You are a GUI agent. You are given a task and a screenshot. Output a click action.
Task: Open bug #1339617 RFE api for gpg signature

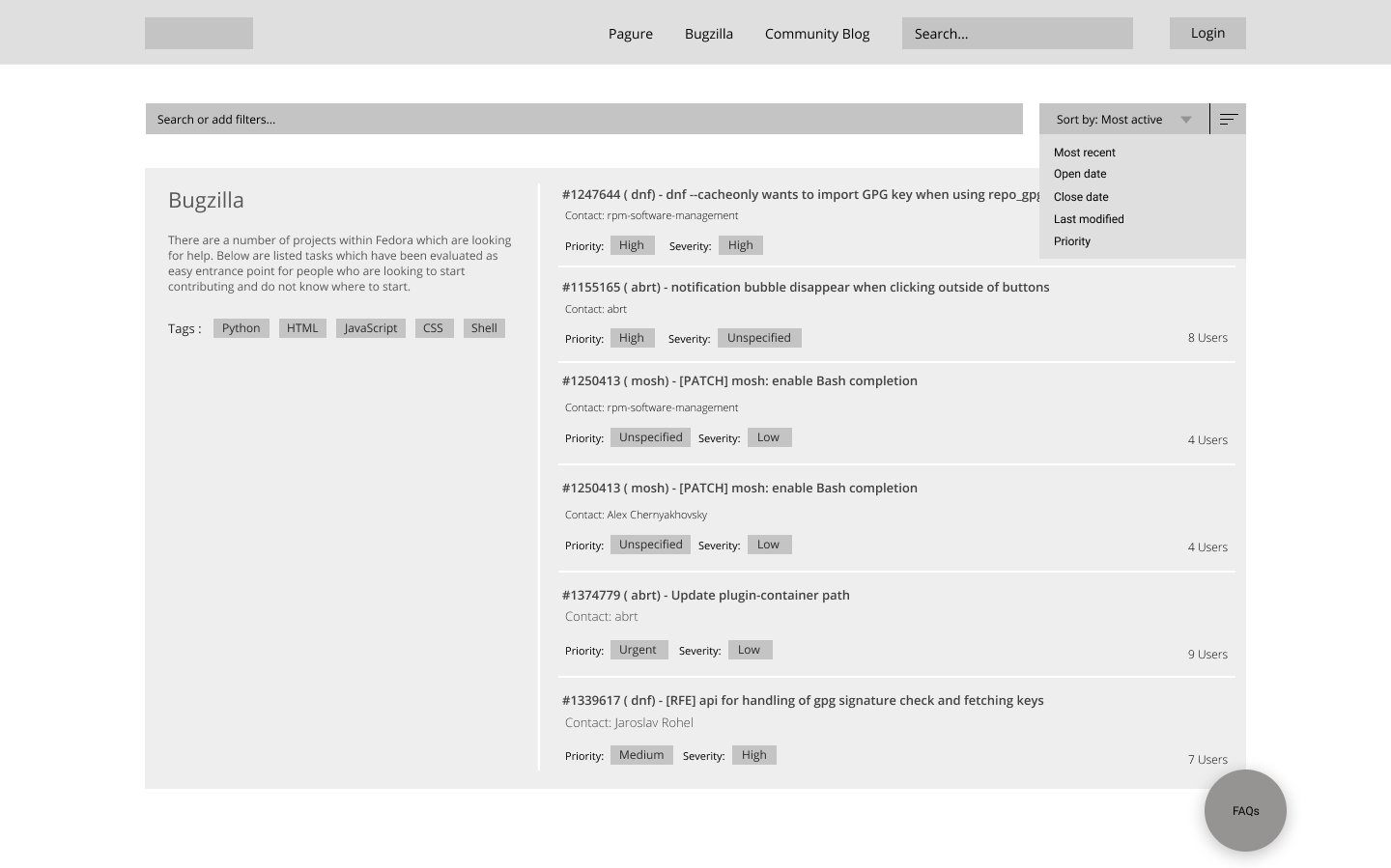(x=803, y=700)
